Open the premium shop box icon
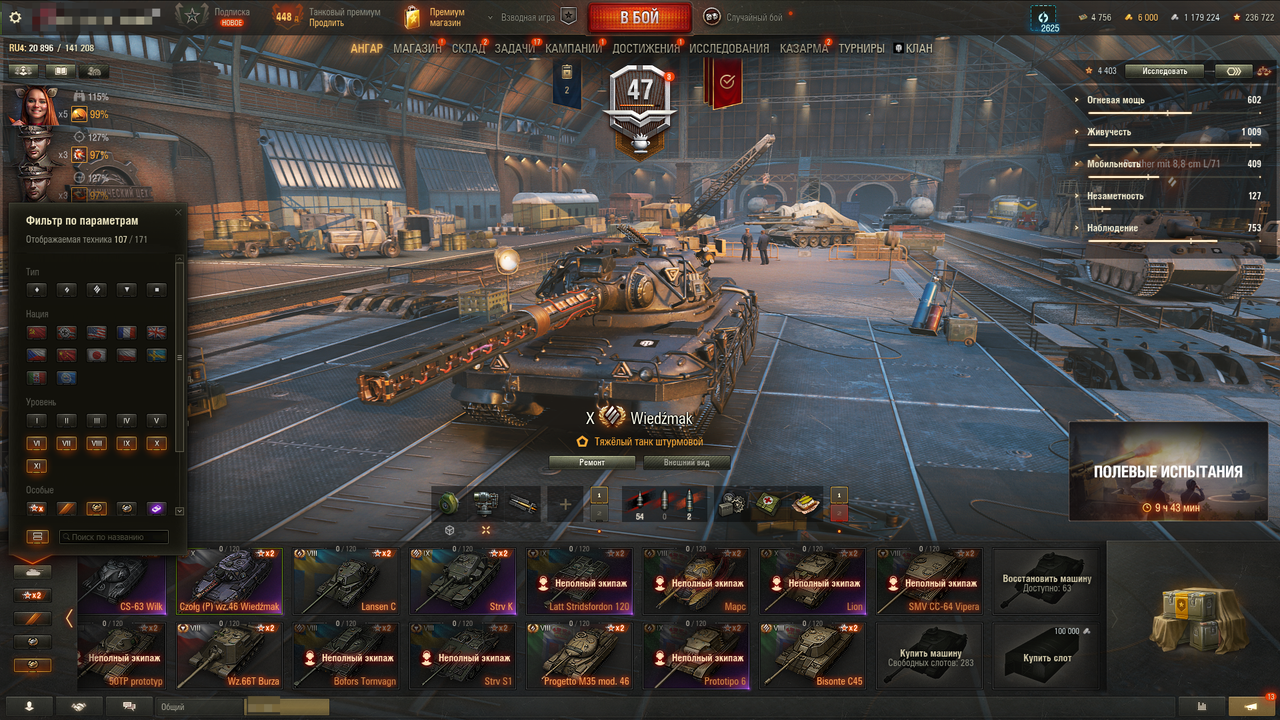The image size is (1280, 720). coord(412,17)
